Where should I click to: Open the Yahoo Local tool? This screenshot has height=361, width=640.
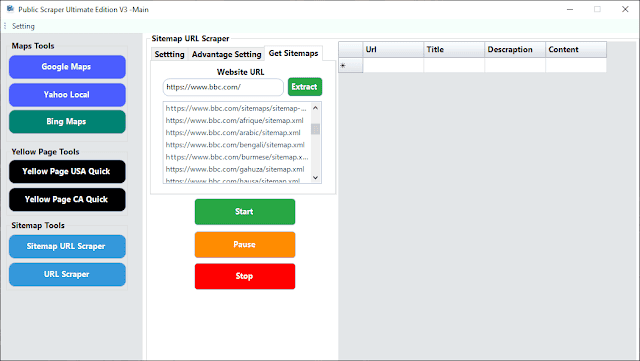(x=67, y=95)
